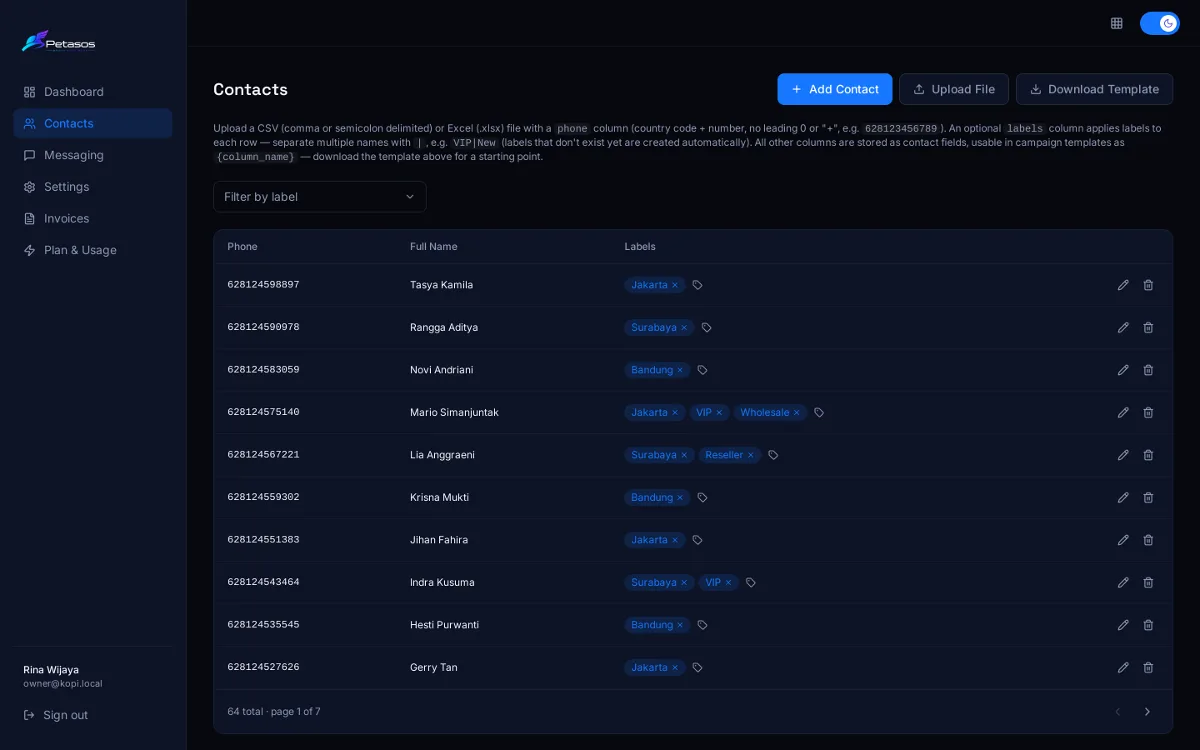
Task: Edit the Indra Kusuma contact
Action: (x=1123, y=582)
